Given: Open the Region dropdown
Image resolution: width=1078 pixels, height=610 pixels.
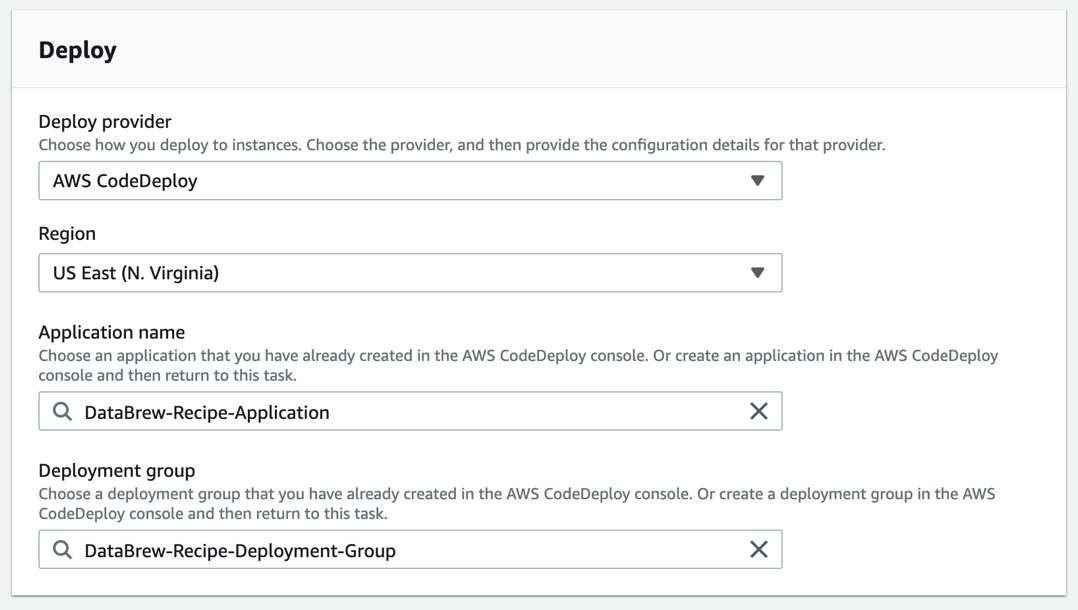Looking at the screenshot, I should coord(410,273).
